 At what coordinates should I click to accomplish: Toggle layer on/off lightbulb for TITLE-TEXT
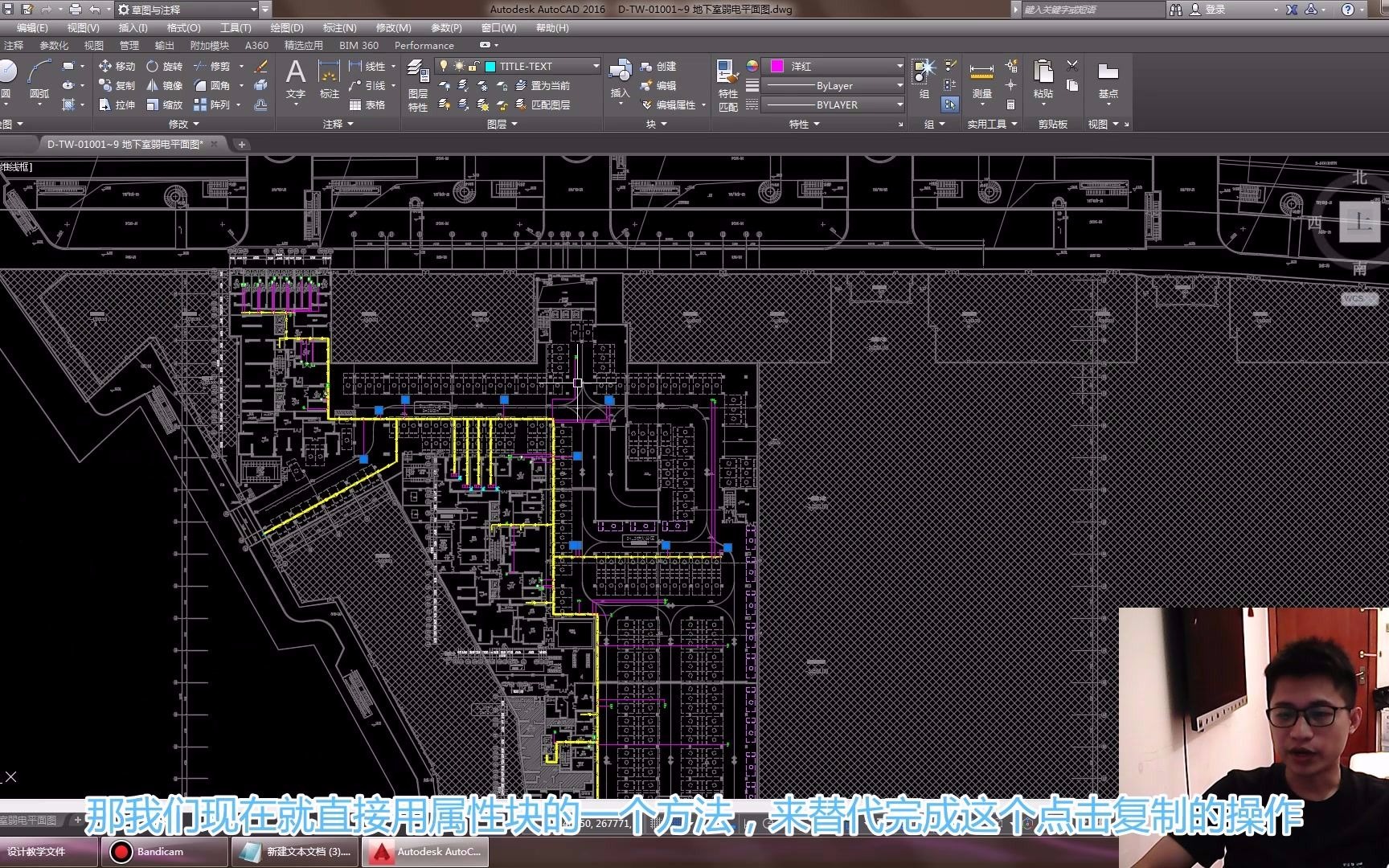pos(443,66)
